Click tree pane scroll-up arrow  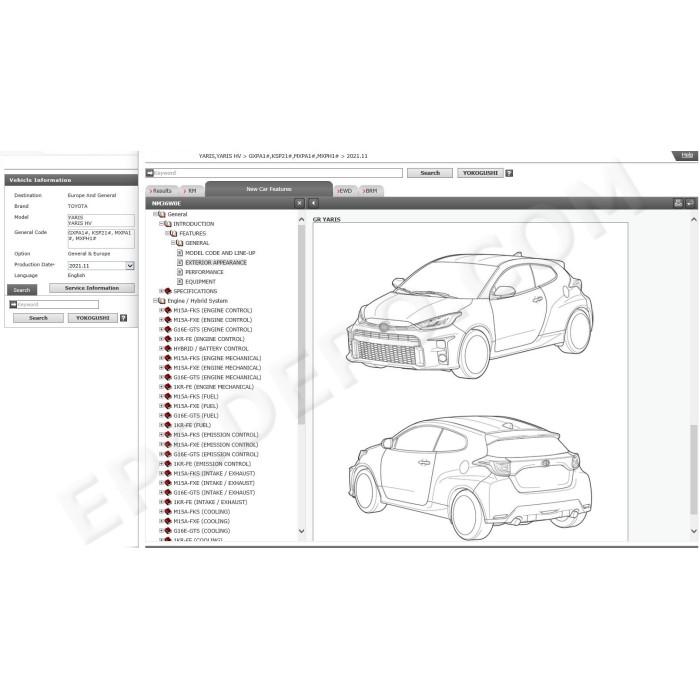(301, 219)
